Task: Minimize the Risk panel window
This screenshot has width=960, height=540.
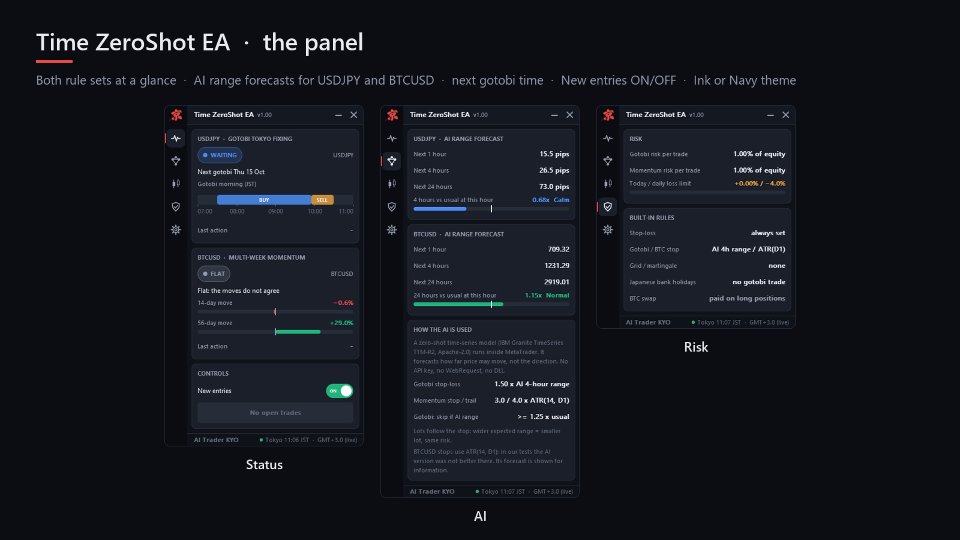Action: 771,115
